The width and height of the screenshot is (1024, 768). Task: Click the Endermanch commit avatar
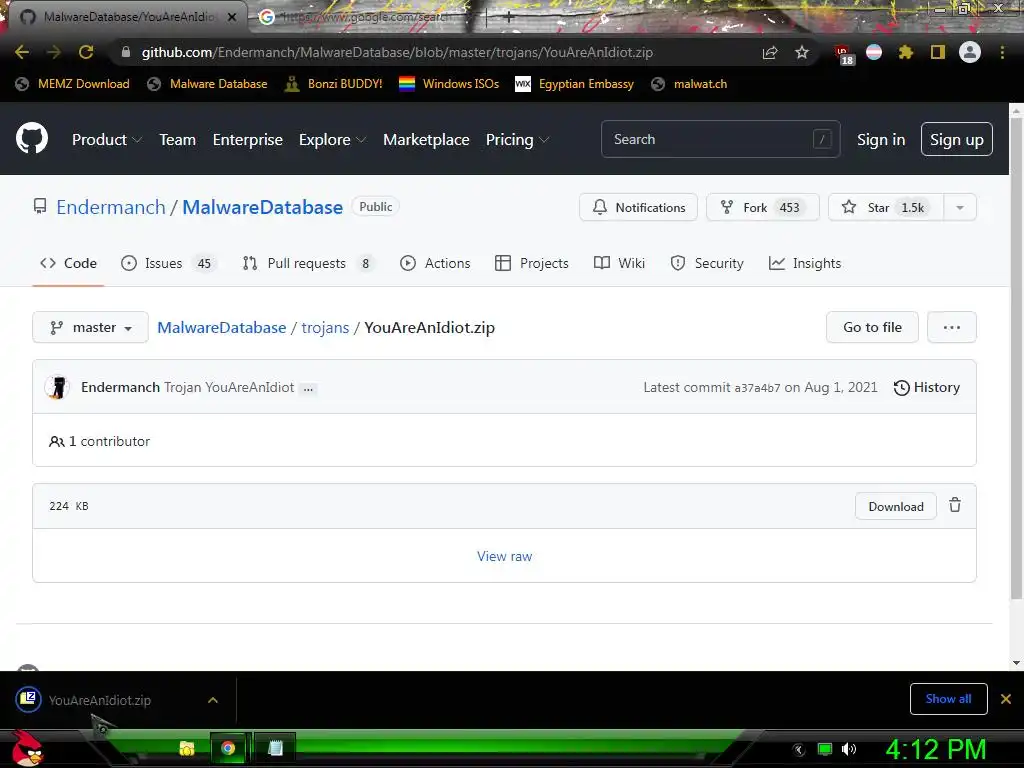point(57,387)
